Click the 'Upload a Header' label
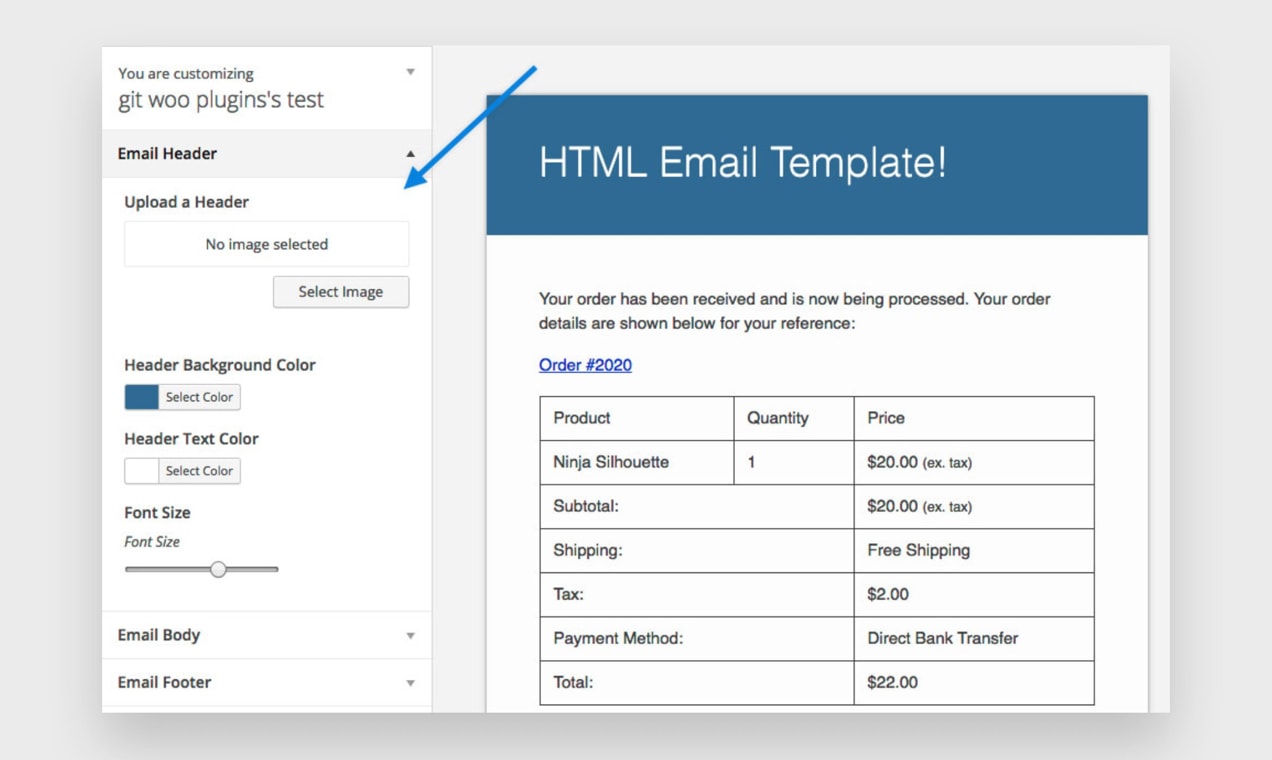Viewport: 1272px width, 760px height. pyautogui.click(x=187, y=202)
